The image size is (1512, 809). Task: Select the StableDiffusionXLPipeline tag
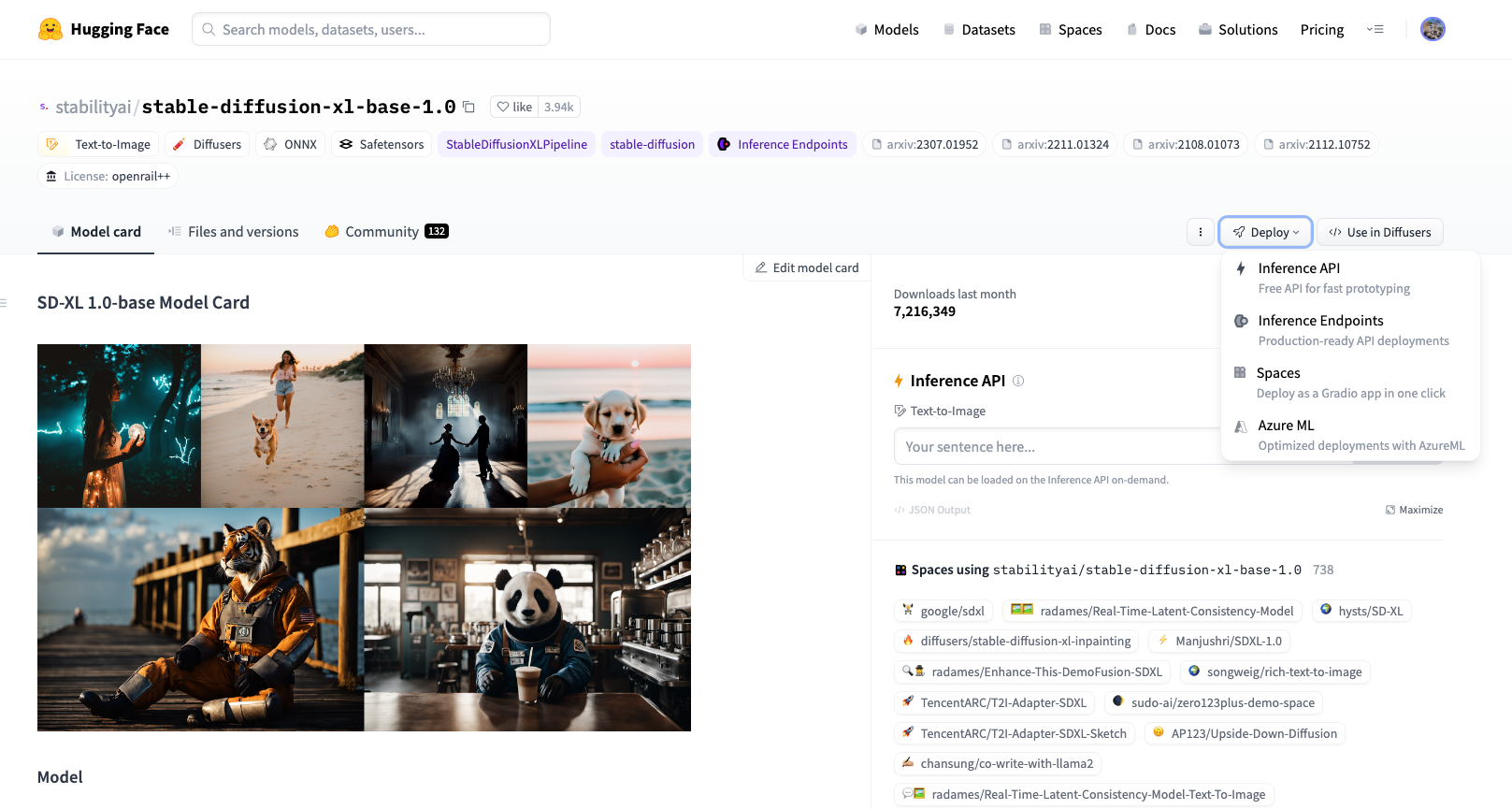[x=516, y=144]
